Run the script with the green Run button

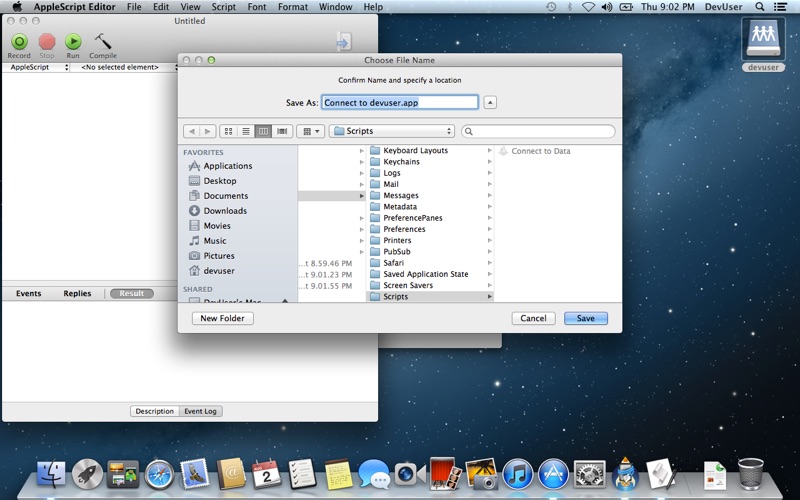click(73, 46)
